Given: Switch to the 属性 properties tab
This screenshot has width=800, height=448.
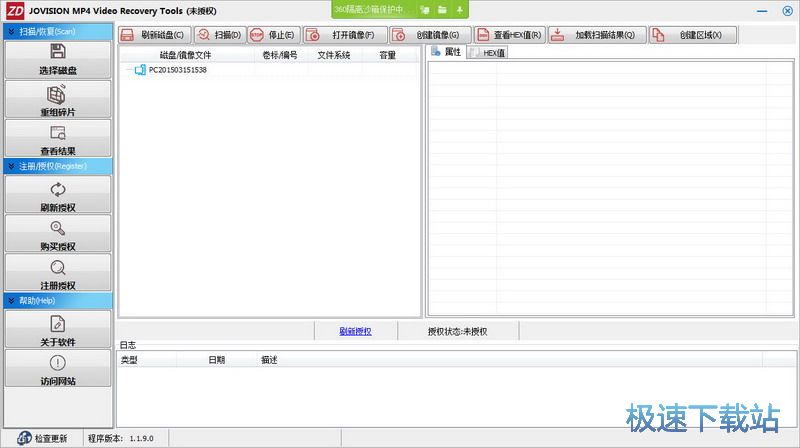Looking at the screenshot, I should coord(446,52).
